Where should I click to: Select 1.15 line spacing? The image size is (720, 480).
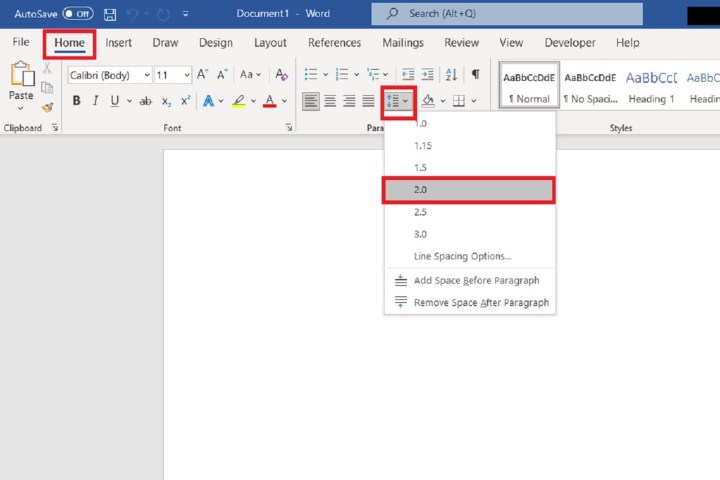470,146
